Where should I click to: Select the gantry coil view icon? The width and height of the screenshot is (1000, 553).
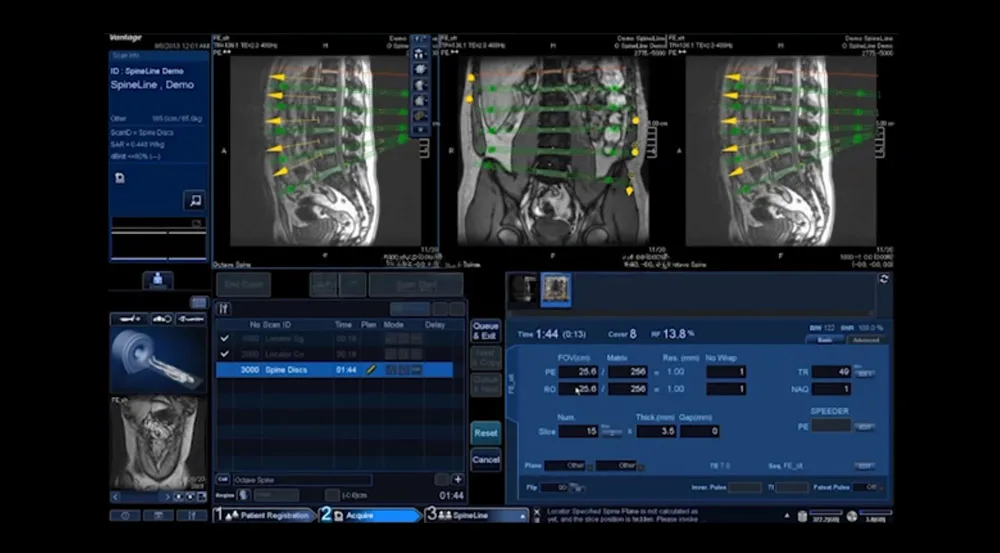(191, 319)
